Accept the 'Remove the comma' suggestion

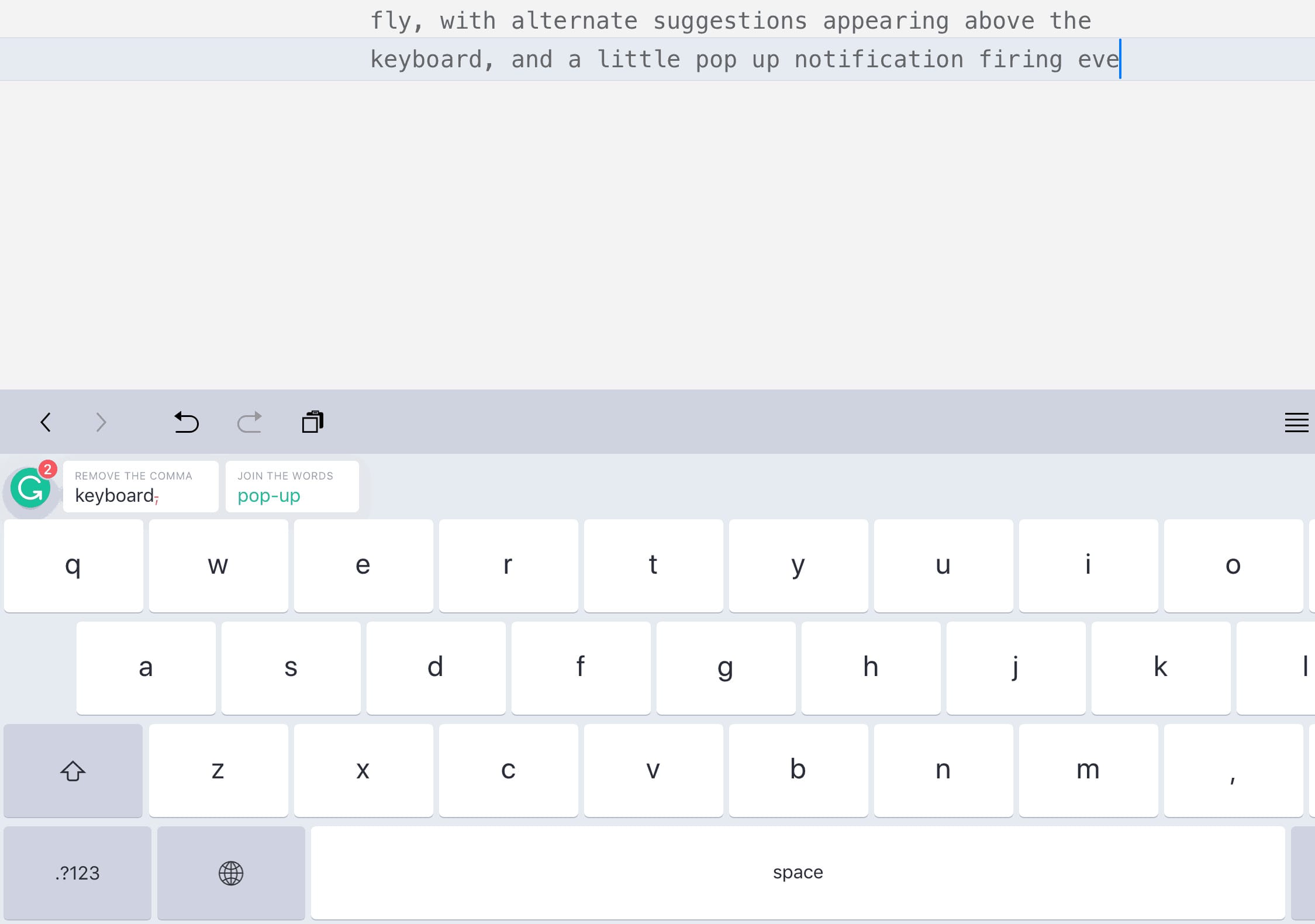tap(140, 487)
